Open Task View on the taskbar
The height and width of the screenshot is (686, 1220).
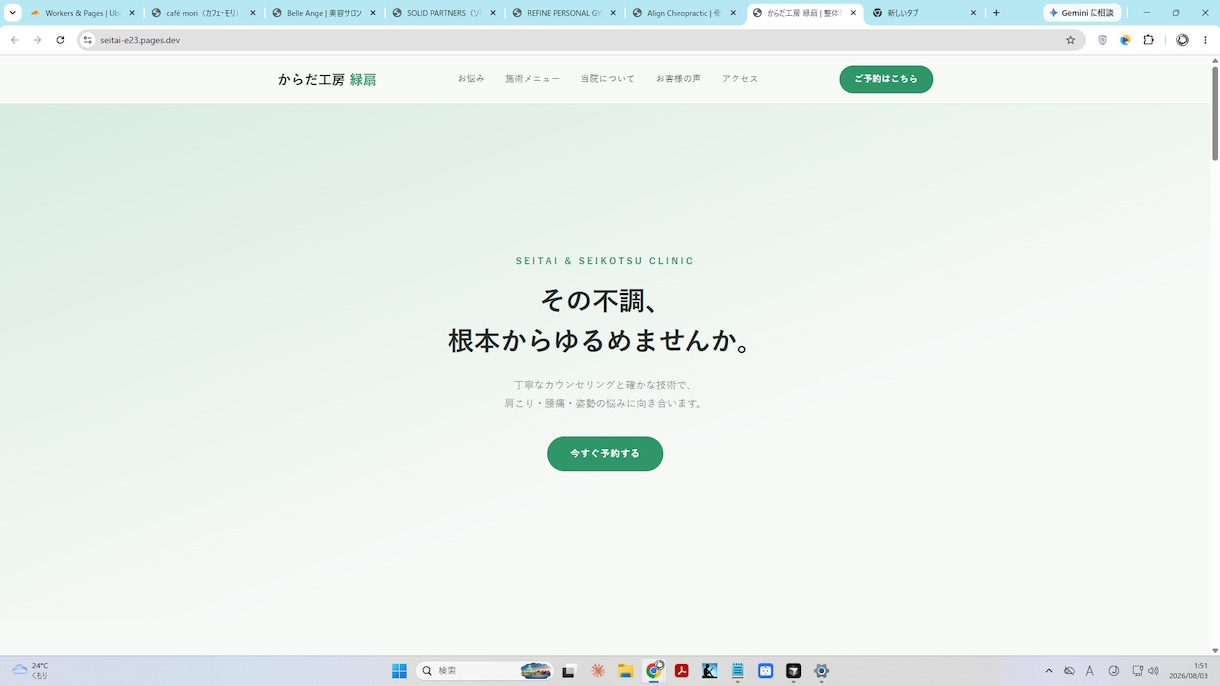click(x=568, y=671)
